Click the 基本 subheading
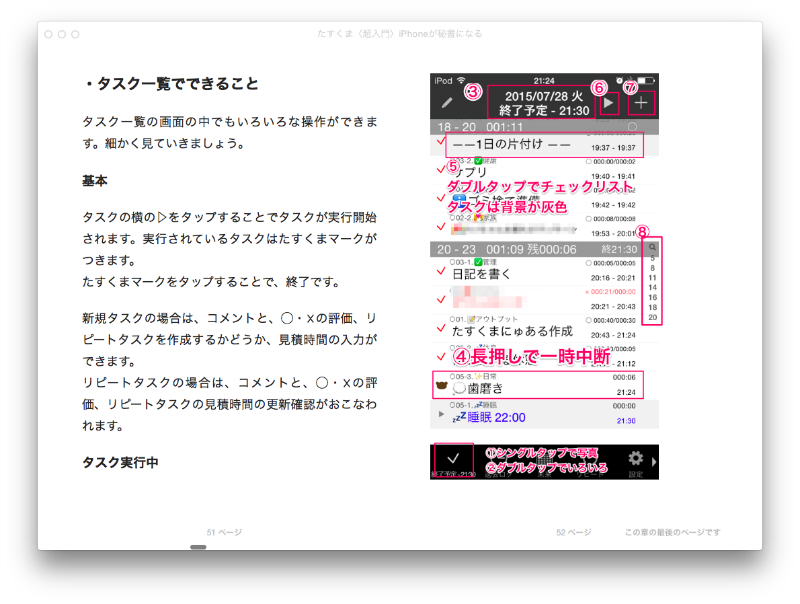Viewport: 800px width, 604px height. tap(94, 181)
